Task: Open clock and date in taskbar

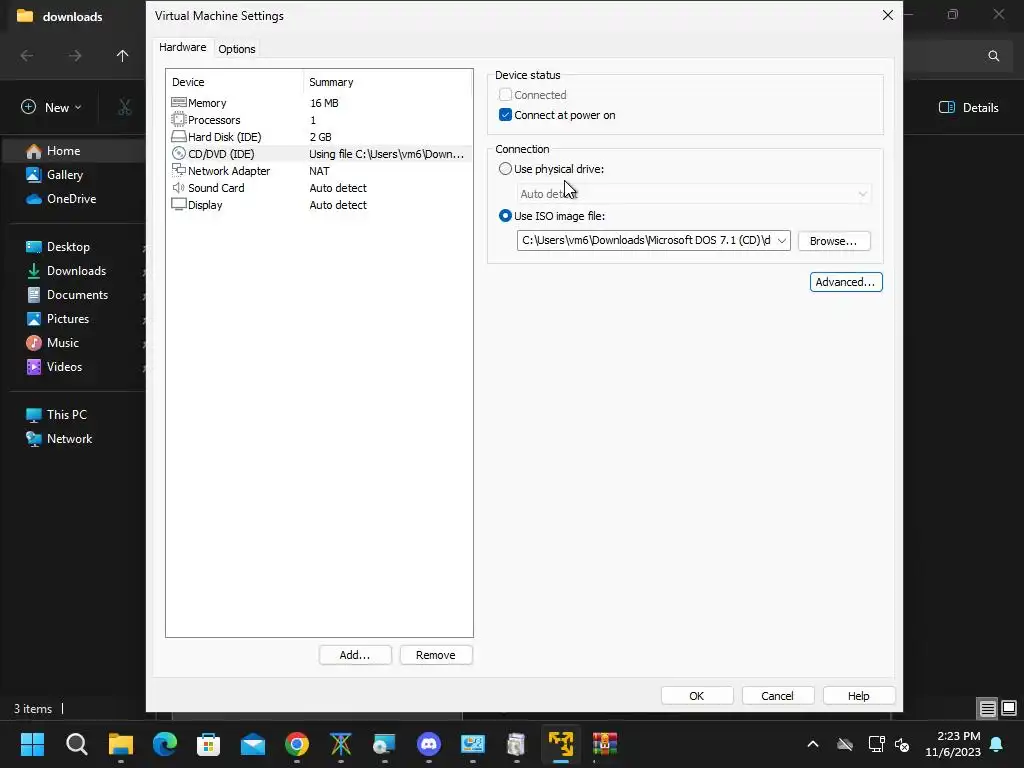Action: (952, 744)
